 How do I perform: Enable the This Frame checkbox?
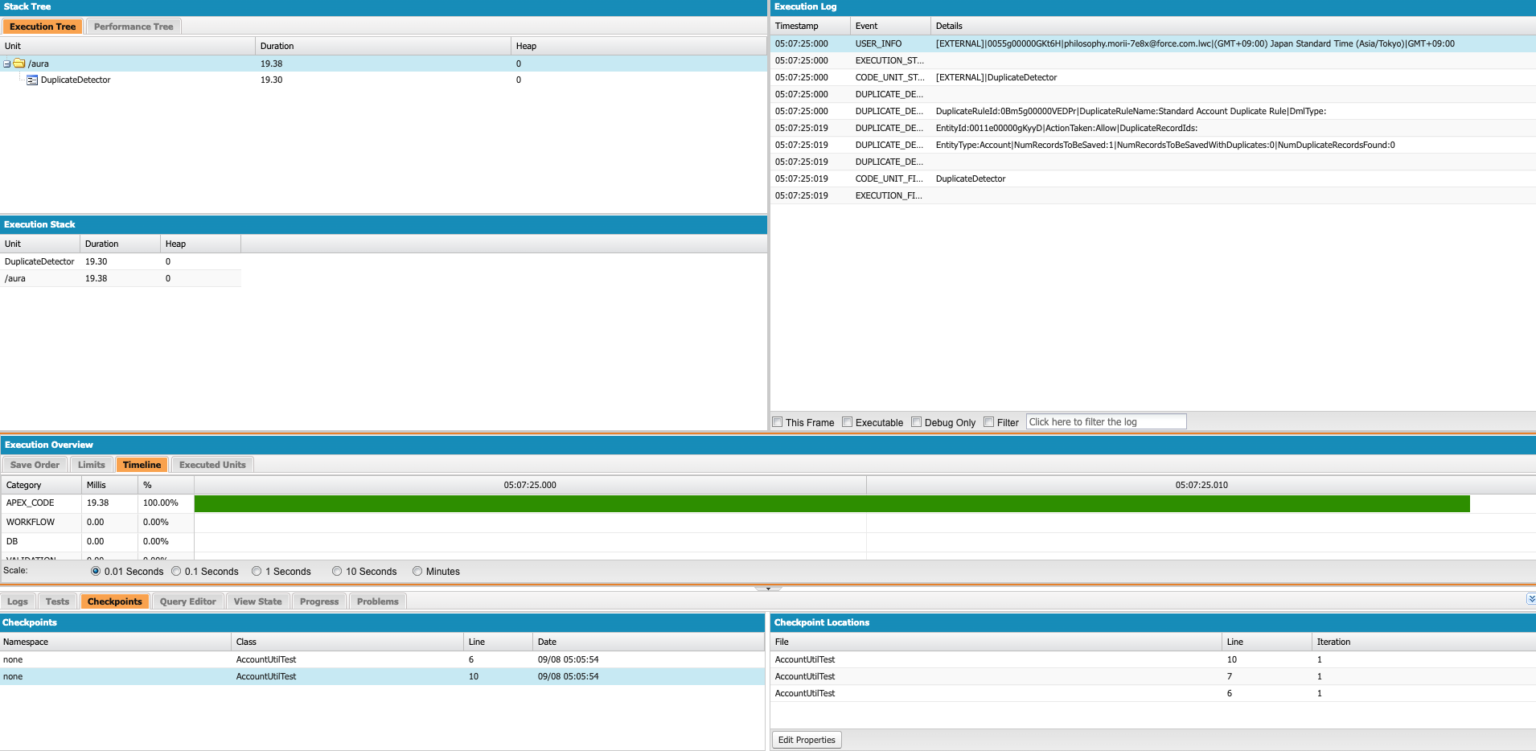click(x=777, y=421)
